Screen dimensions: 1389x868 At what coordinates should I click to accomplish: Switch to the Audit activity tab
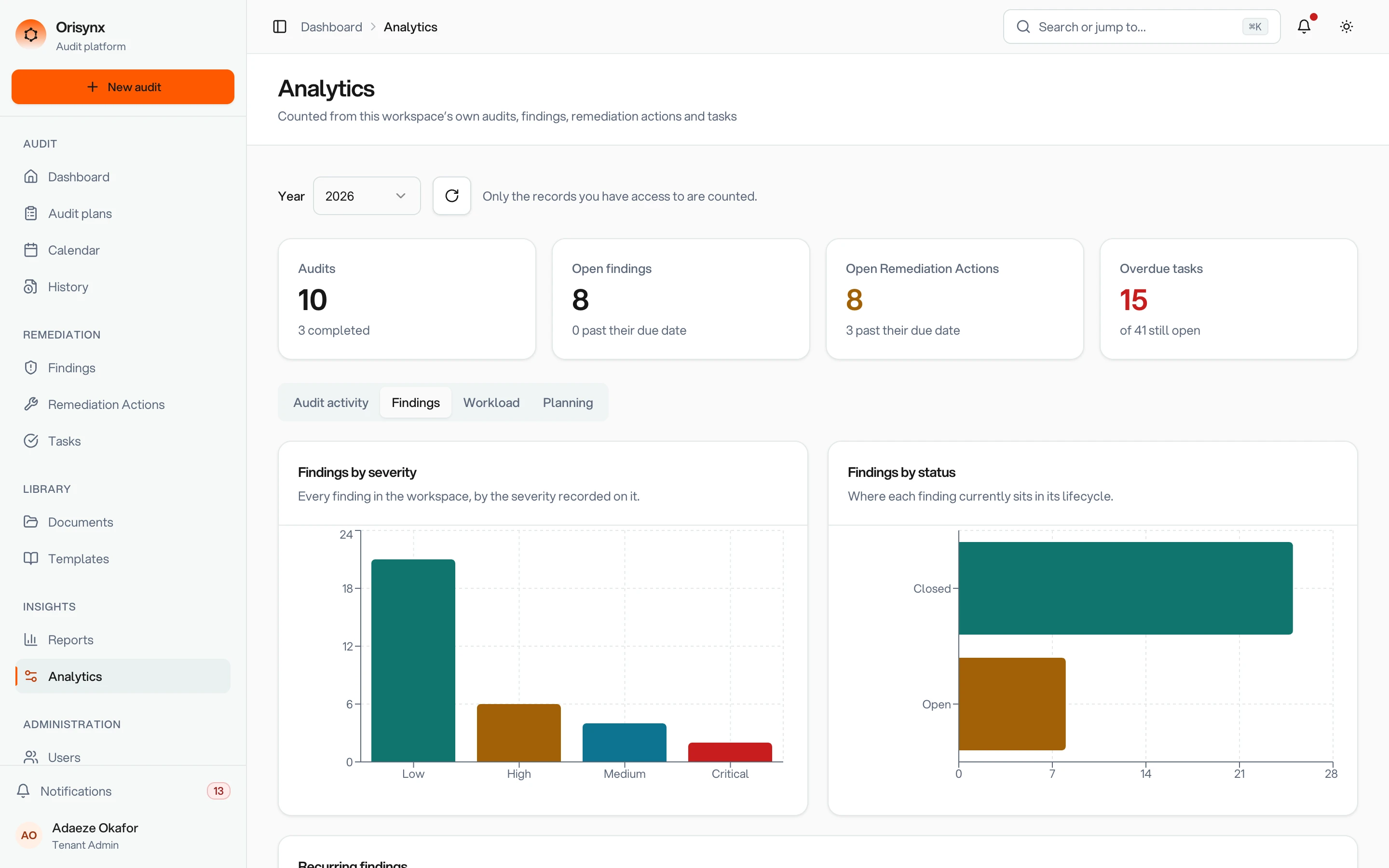(330, 403)
